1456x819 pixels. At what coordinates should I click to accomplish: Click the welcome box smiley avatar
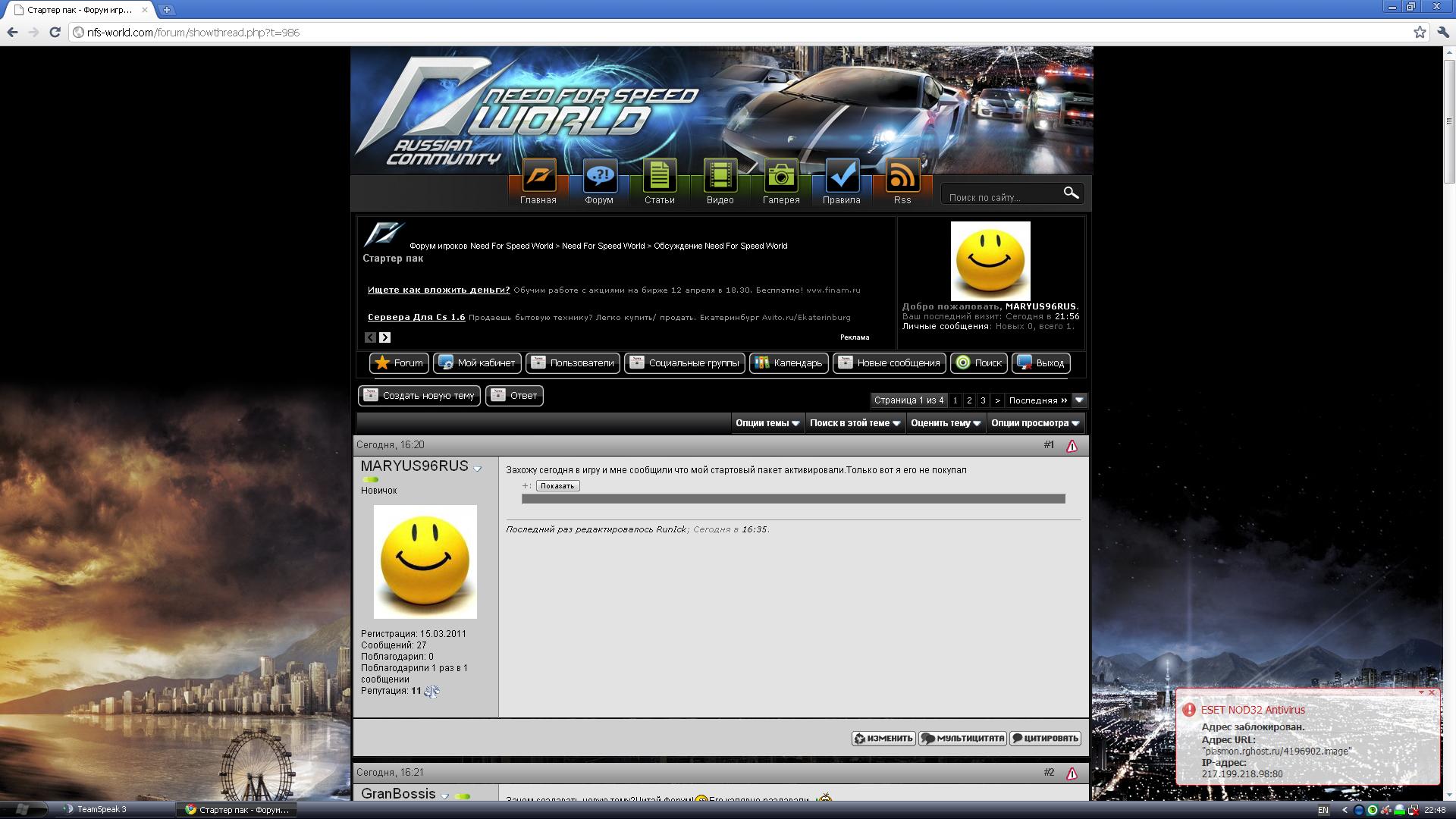coord(990,262)
